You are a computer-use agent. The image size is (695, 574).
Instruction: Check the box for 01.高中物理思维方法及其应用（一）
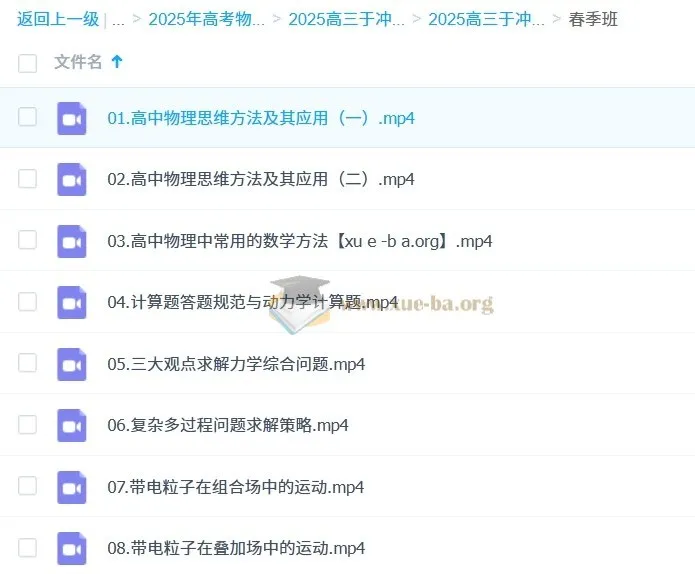pyautogui.click(x=27, y=117)
